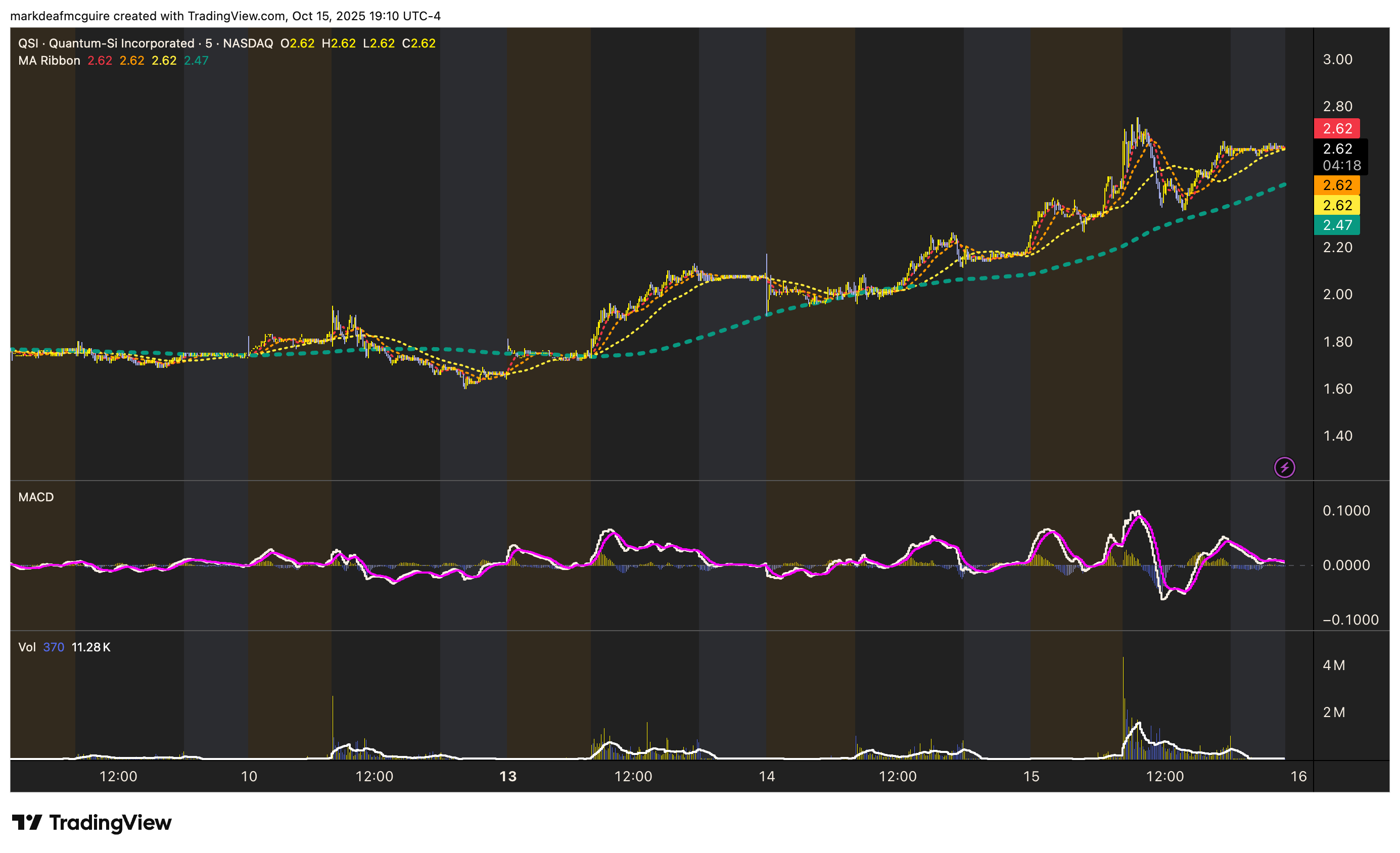Click the red 2.62 price axis label
This screenshot has height=853, width=1400.
click(x=1336, y=128)
